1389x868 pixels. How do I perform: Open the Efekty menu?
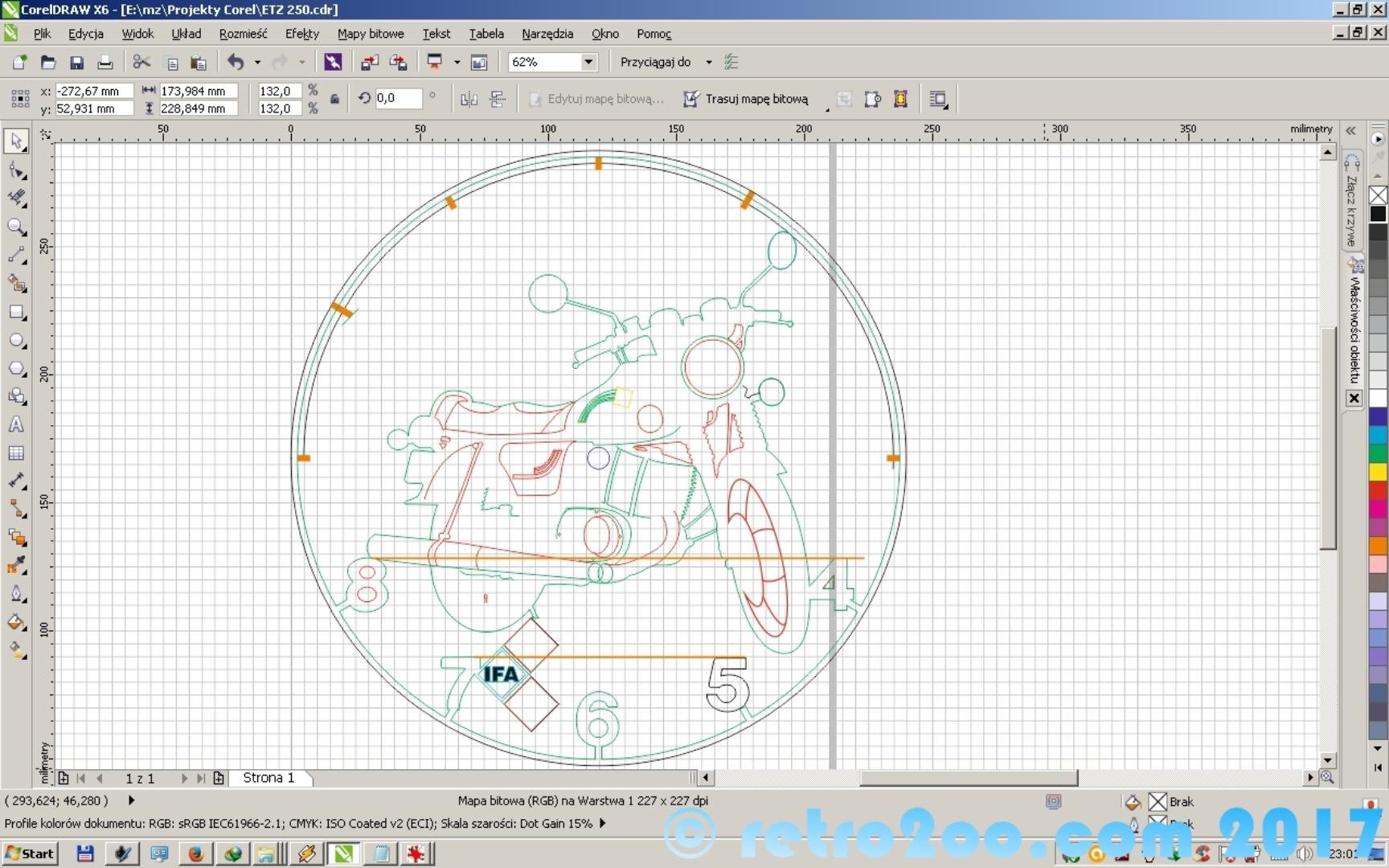[301, 34]
